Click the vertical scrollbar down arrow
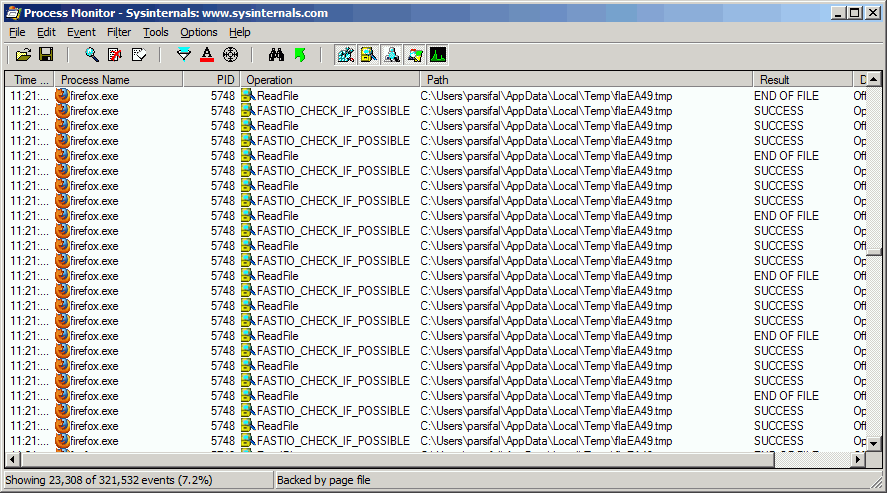 click(874, 444)
